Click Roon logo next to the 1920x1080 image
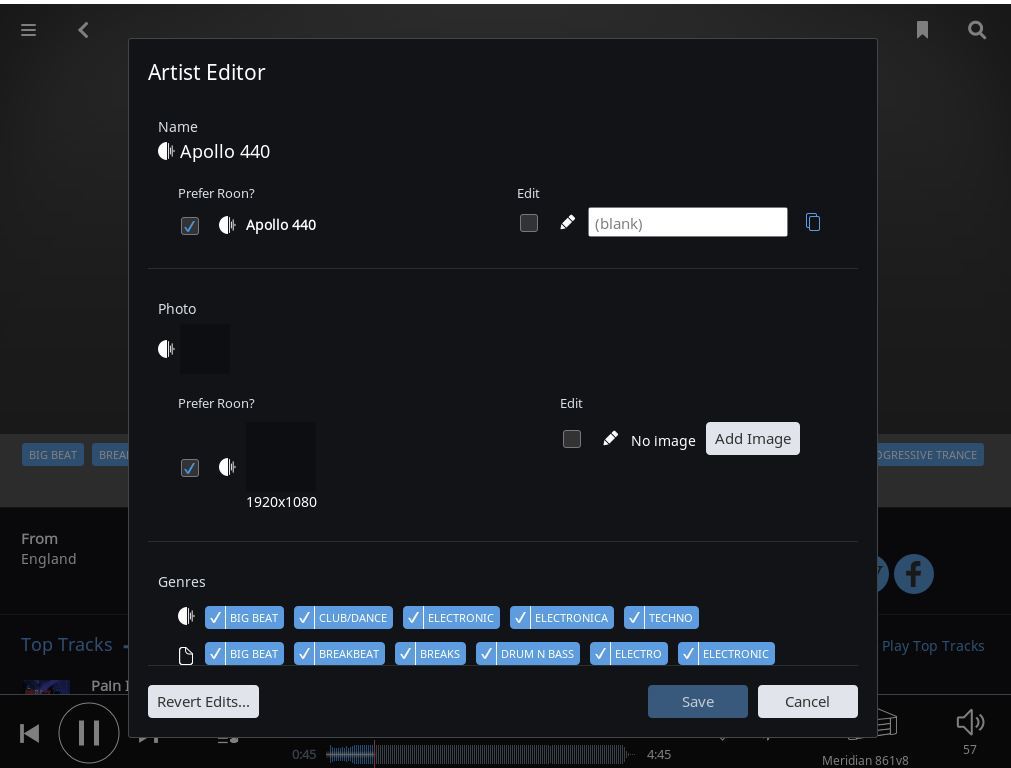The image size is (1011, 768). point(227,467)
